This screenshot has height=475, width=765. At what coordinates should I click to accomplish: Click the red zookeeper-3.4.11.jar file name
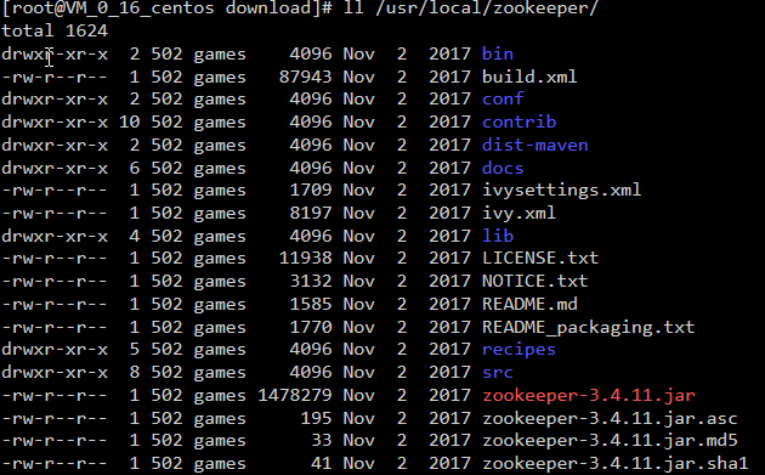pos(589,395)
